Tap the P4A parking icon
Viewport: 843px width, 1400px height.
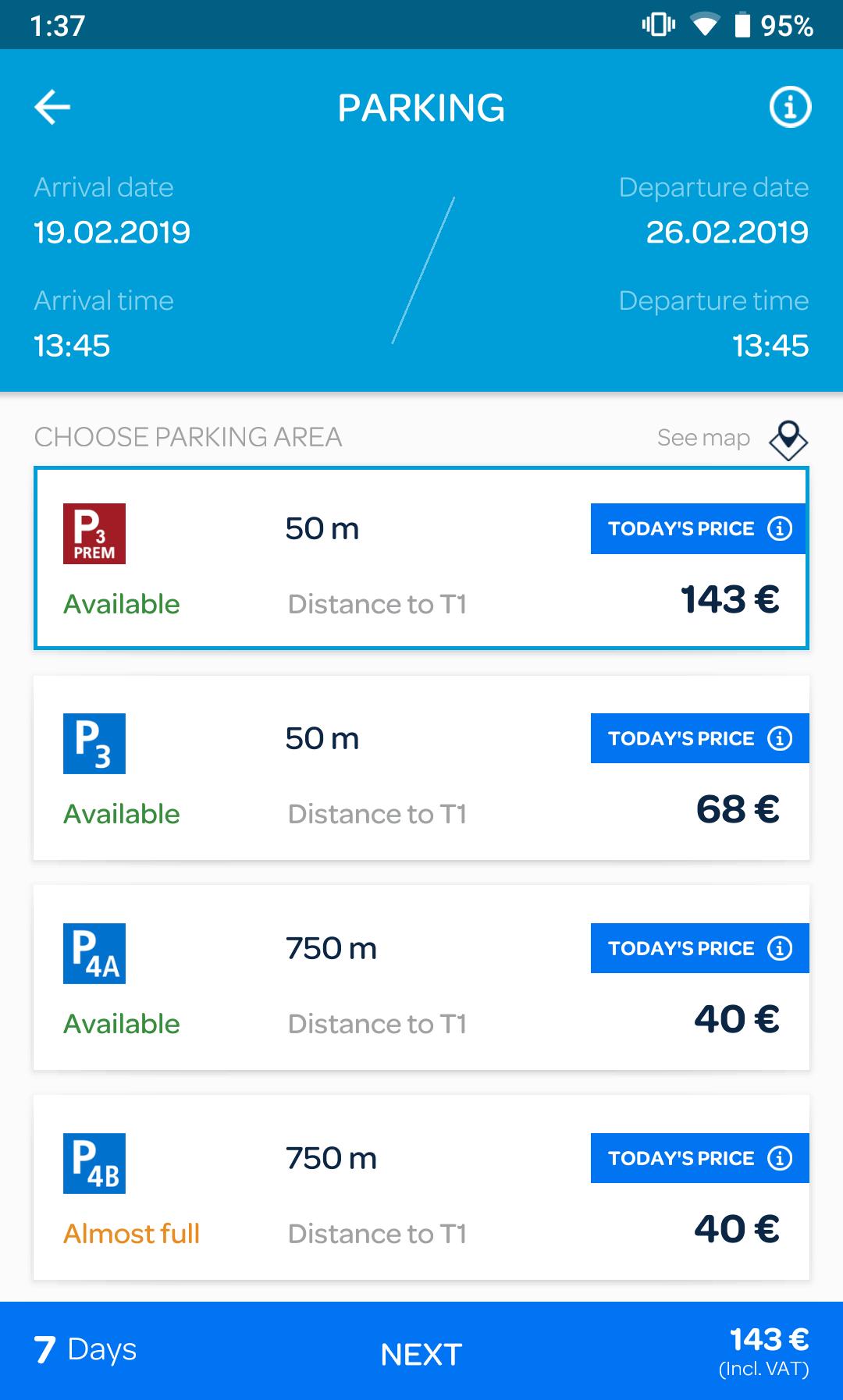[x=94, y=954]
